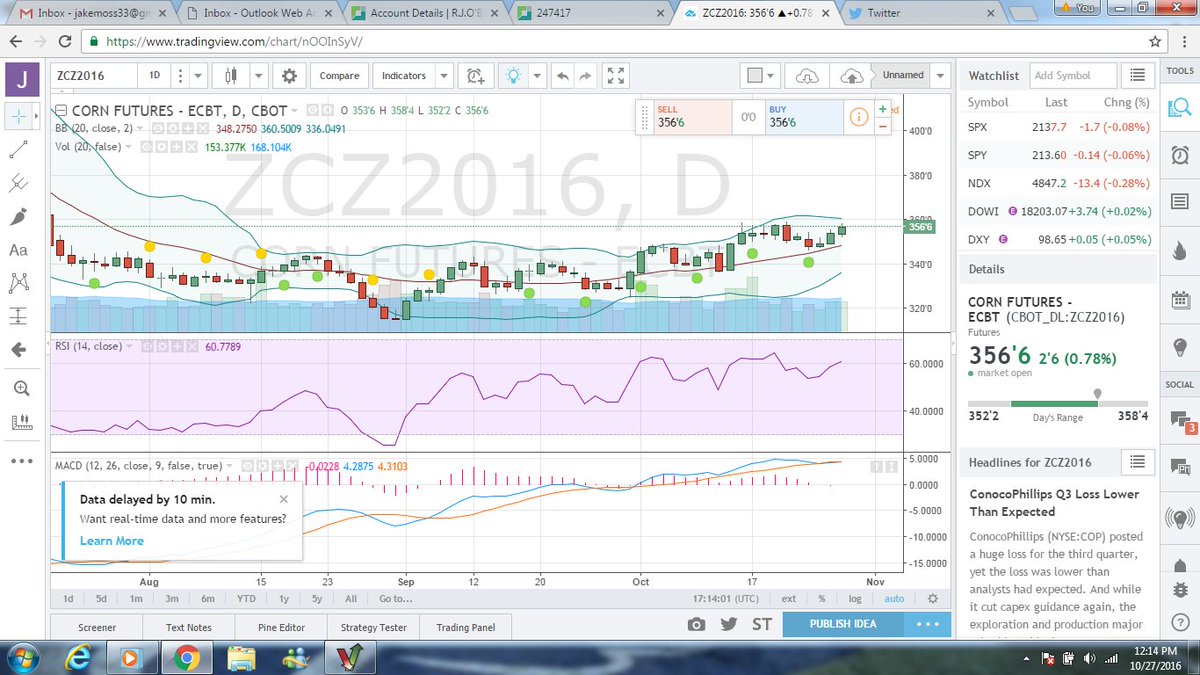Expand the Indicators dropdown arrow
This screenshot has height=675, width=1200.
(x=444, y=76)
